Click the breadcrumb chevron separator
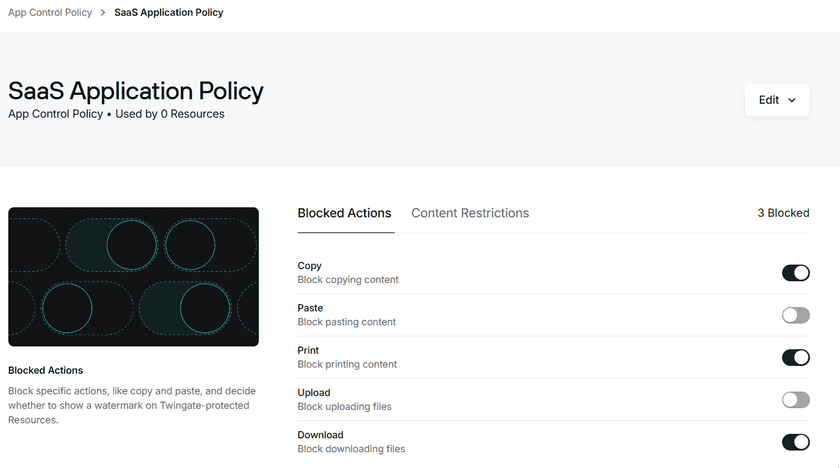 (103, 13)
